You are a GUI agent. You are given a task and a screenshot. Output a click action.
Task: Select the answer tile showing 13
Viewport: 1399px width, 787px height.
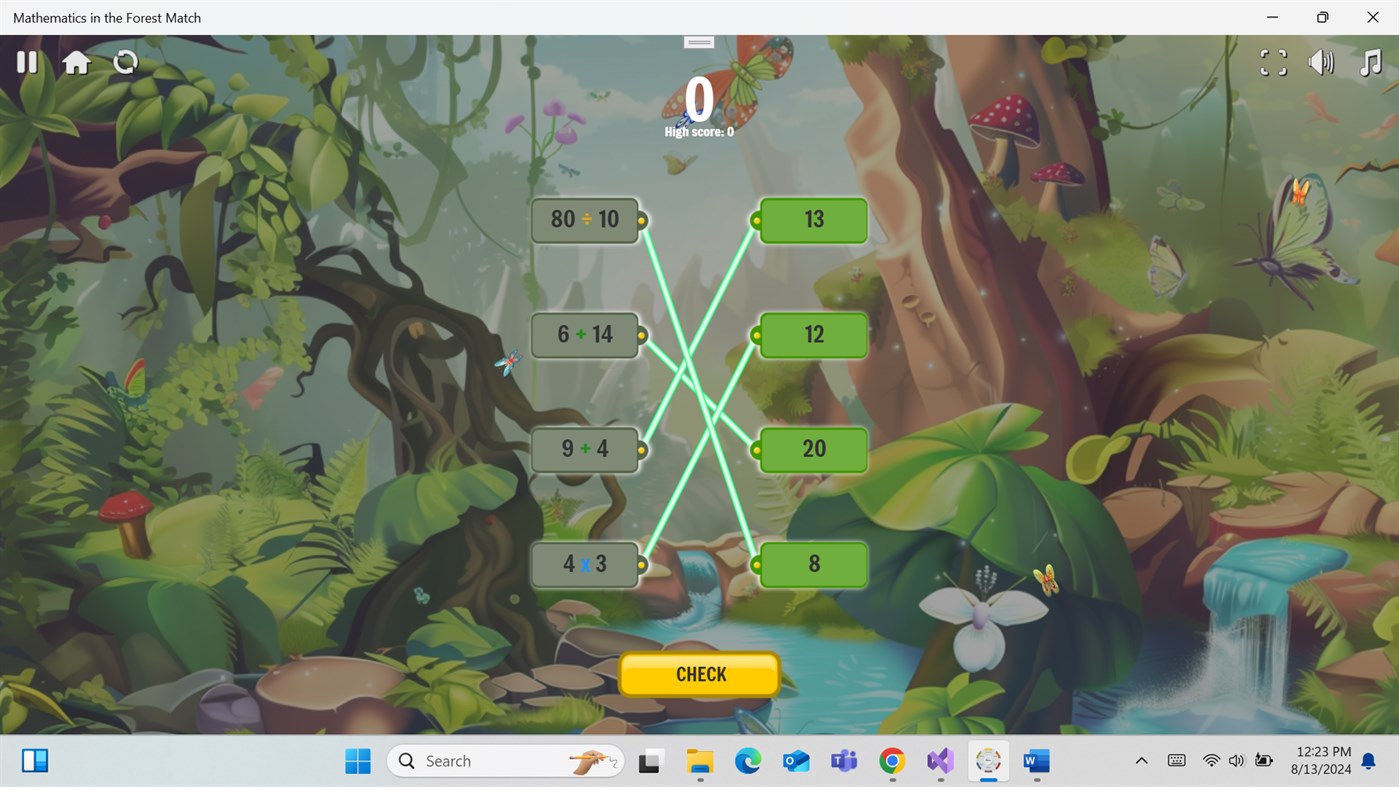click(813, 220)
